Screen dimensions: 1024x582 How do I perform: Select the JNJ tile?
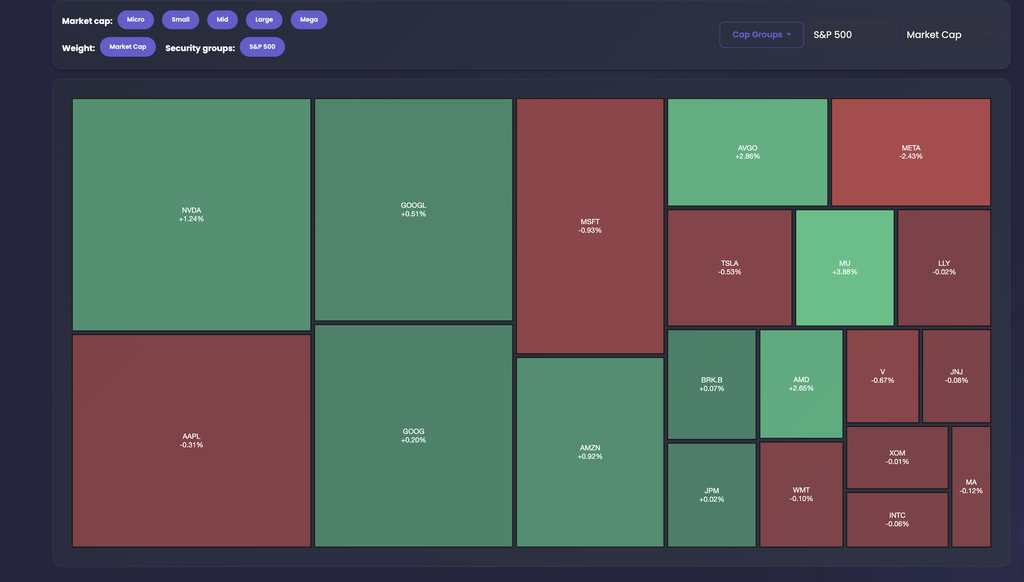(956, 376)
